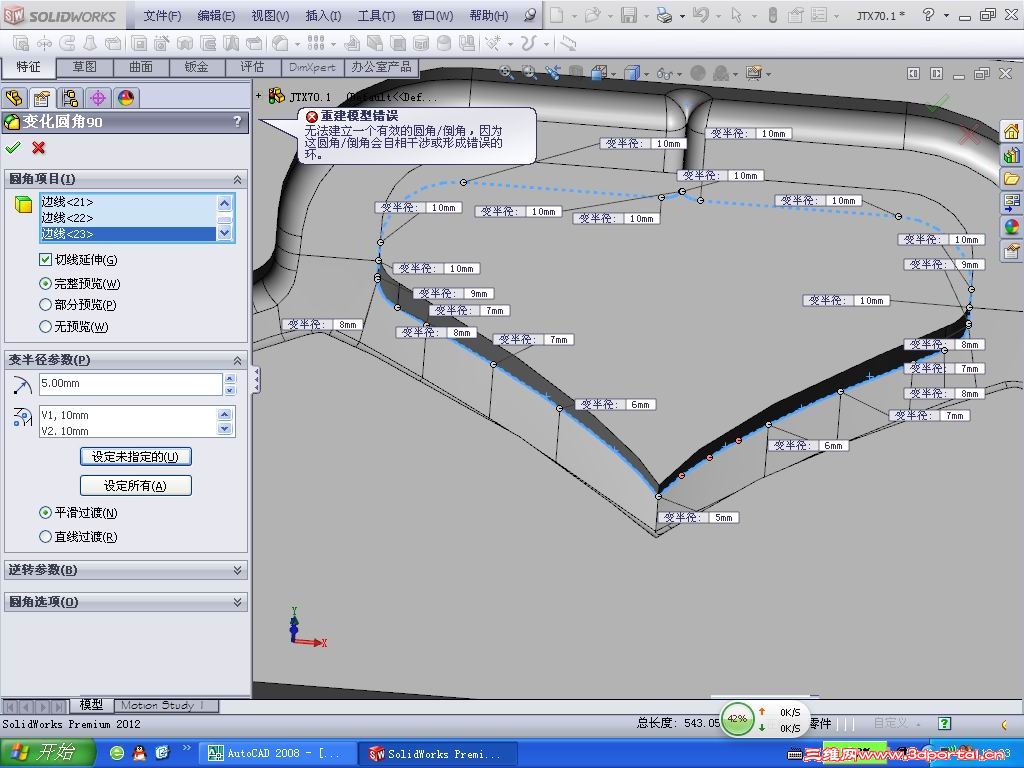Viewport: 1024px width, 768px height.
Task: Click the Reference Geometry icon
Action: tap(493, 43)
